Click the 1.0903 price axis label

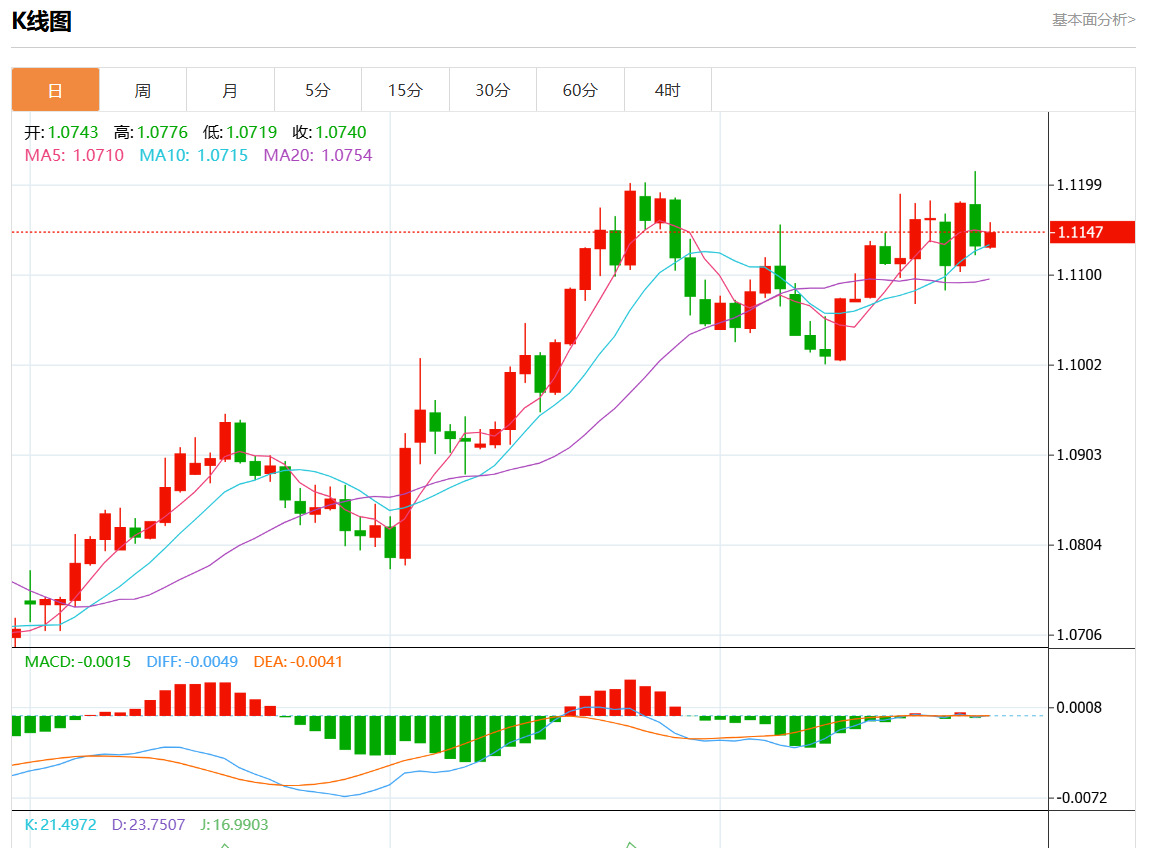[1079, 455]
